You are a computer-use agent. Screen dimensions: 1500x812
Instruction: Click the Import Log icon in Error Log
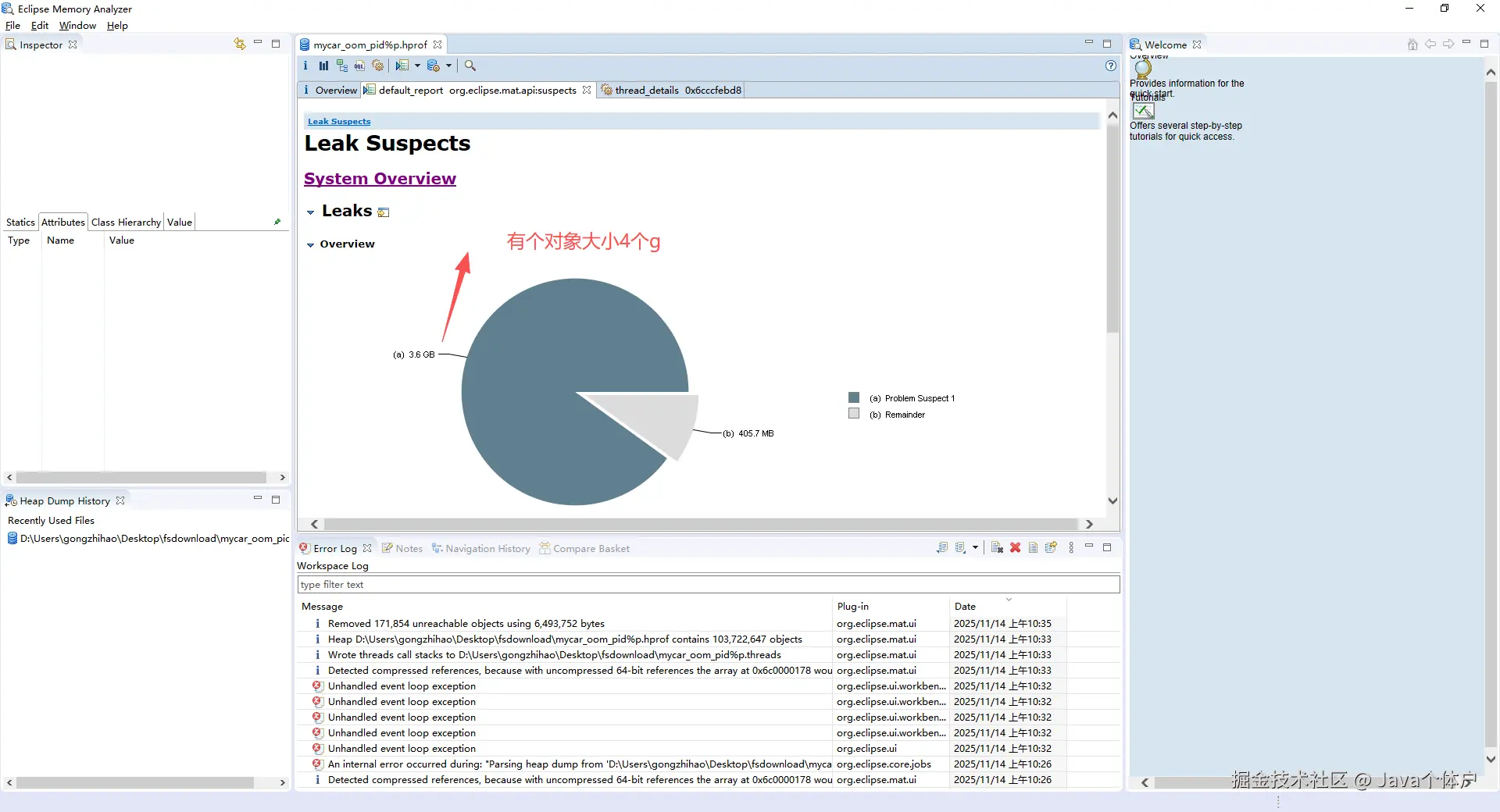[x=961, y=548]
